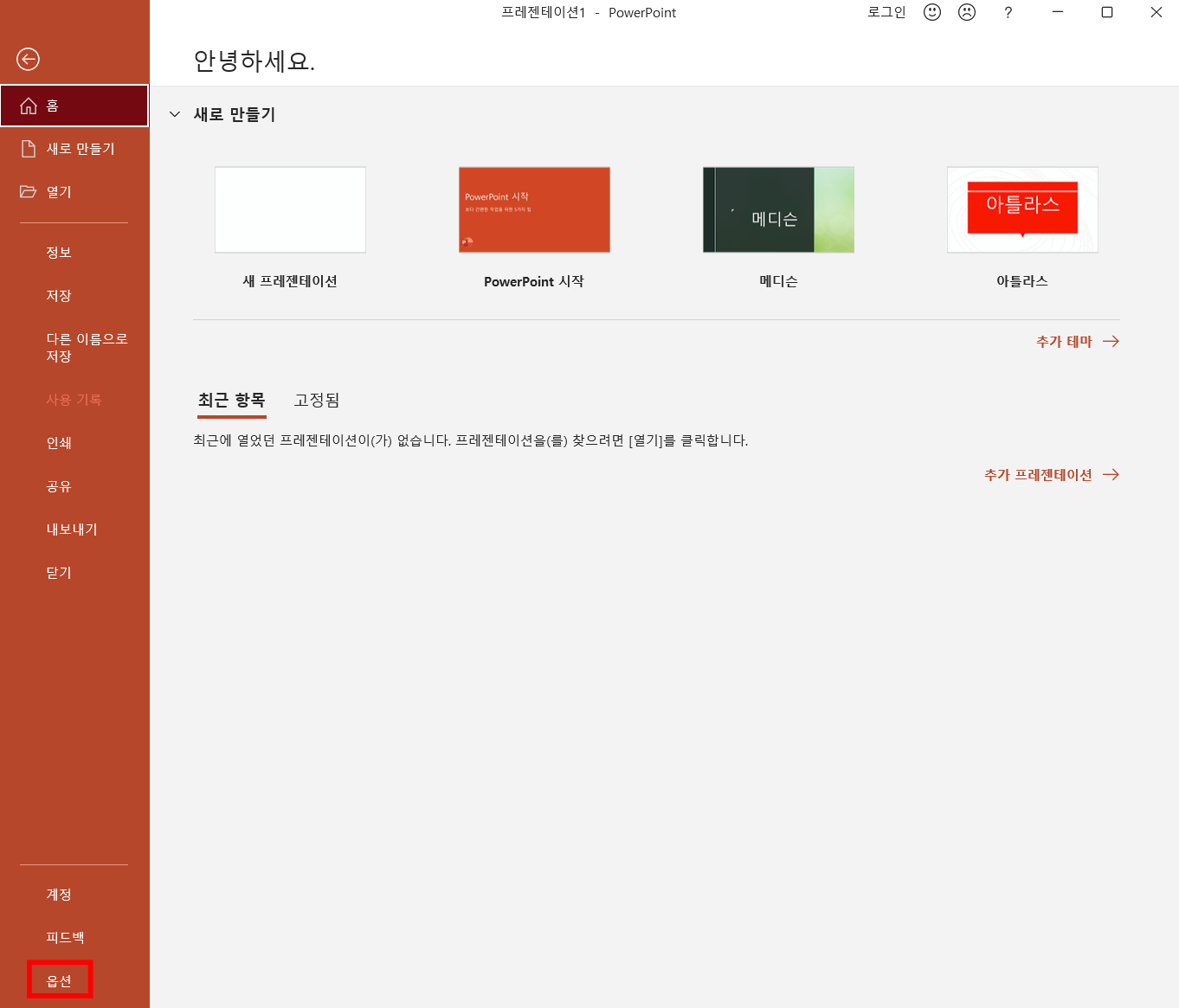Screen dimensions: 1179x1008
Task: Click the 추가 테마 link
Action: point(1064,342)
